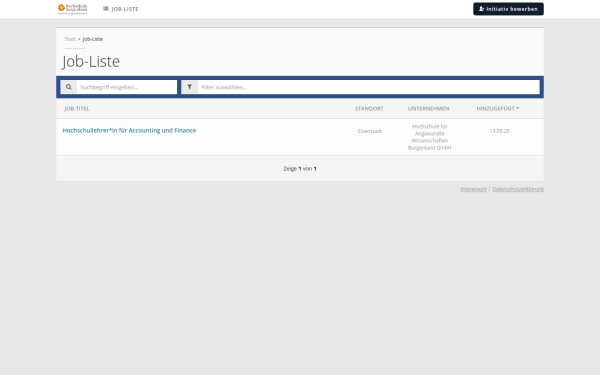Focus the Suchbegriff eingeben search field

(127, 87)
